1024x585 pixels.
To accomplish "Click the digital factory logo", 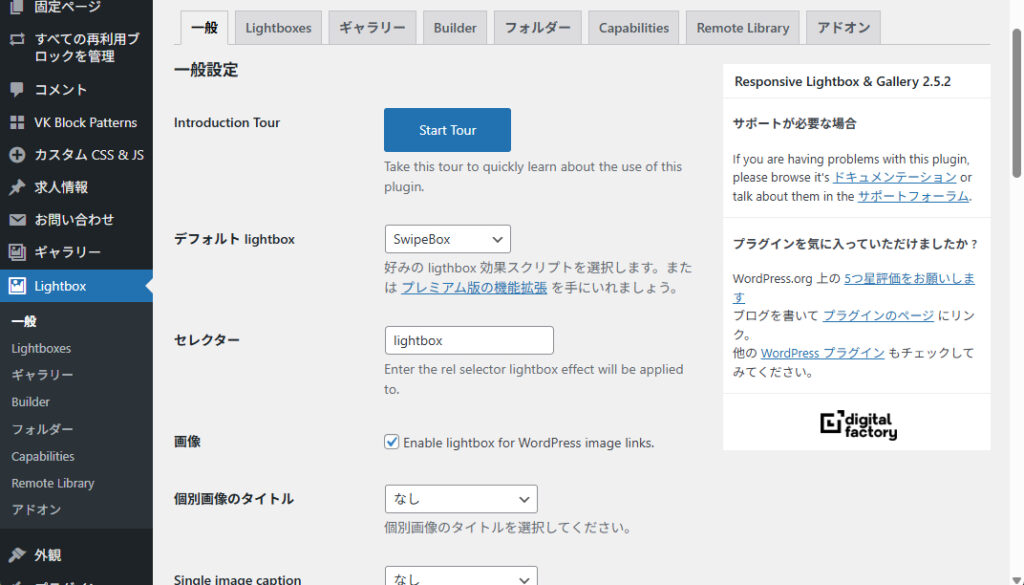I will click(x=858, y=424).
